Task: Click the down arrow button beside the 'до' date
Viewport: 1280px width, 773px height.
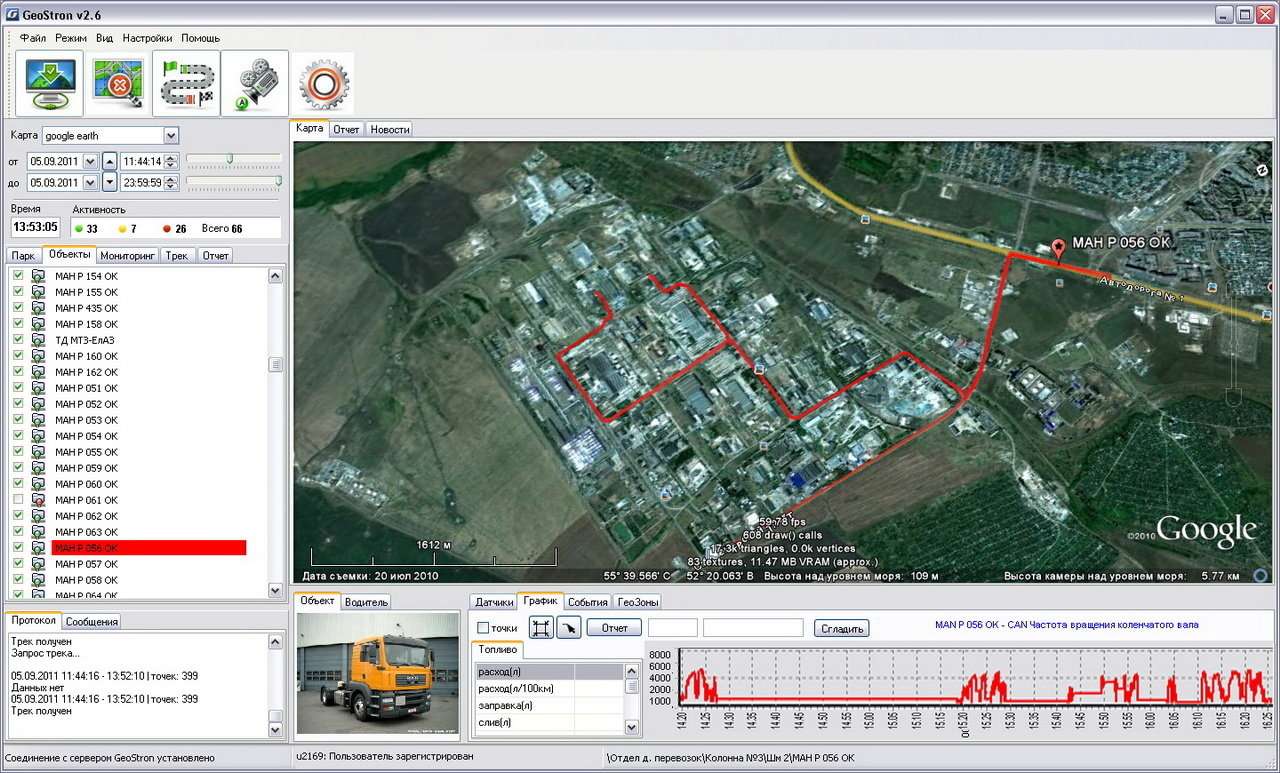Action: tap(110, 182)
